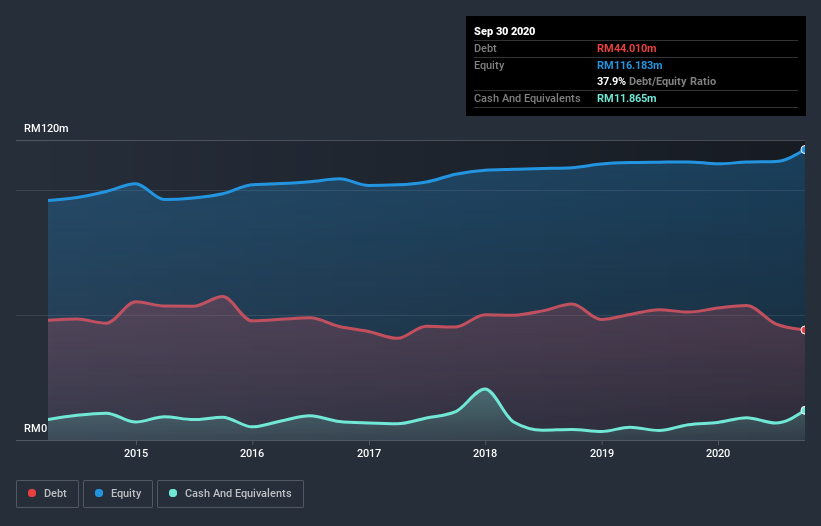The width and height of the screenshot is (821, 526).
Task: Click the RM44.010m debt value
Action: (627, 48)
